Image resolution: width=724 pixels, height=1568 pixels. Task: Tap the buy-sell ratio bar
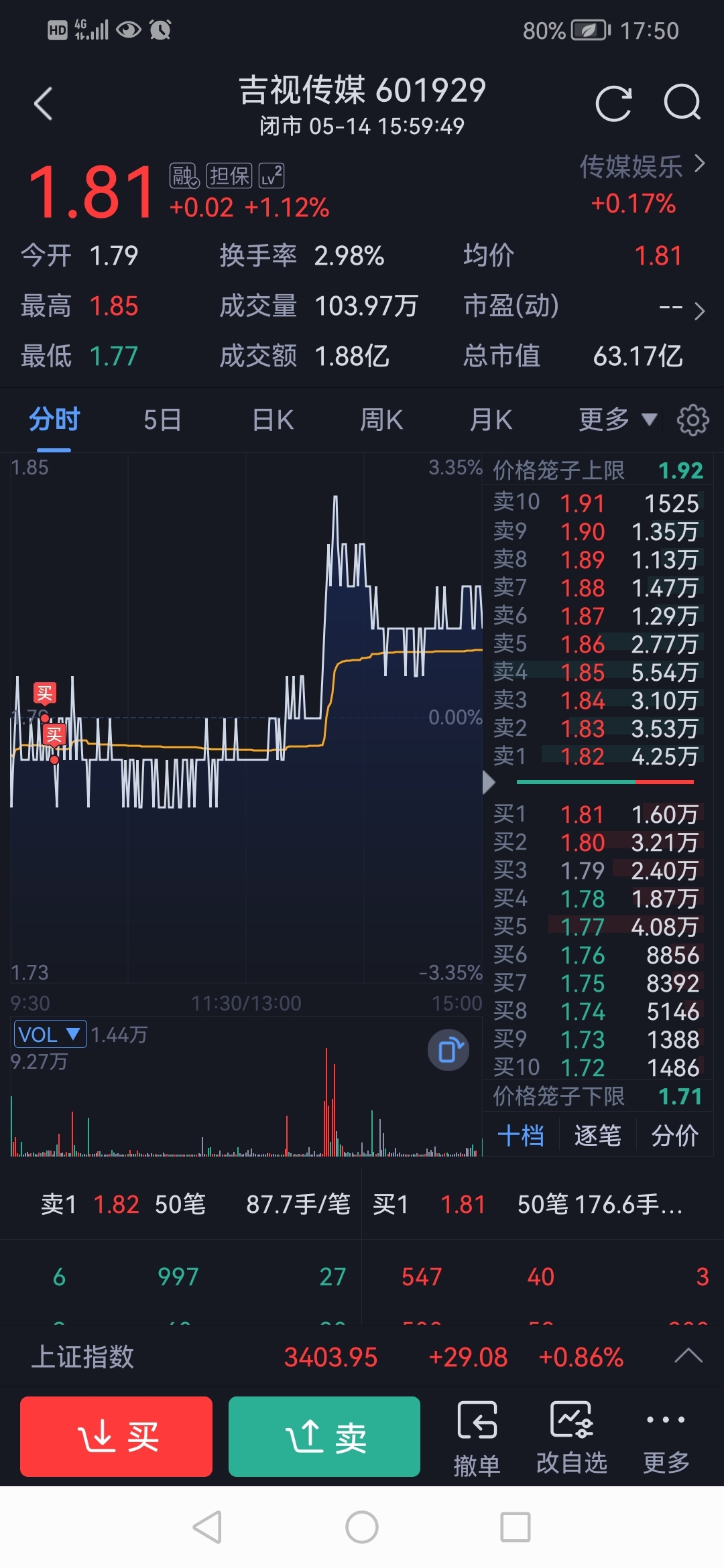pos(605,782)
